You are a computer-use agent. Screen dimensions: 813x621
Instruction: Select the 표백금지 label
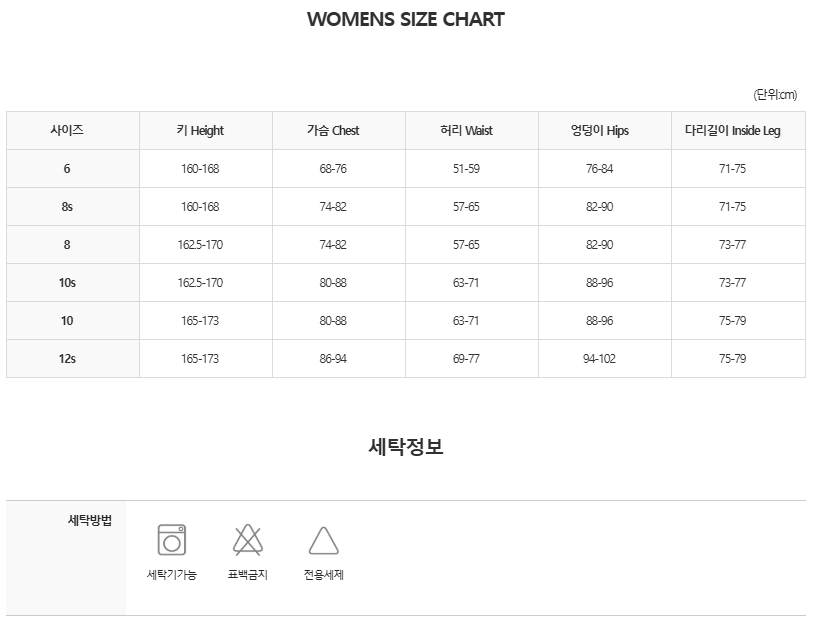tap(248, 574)
